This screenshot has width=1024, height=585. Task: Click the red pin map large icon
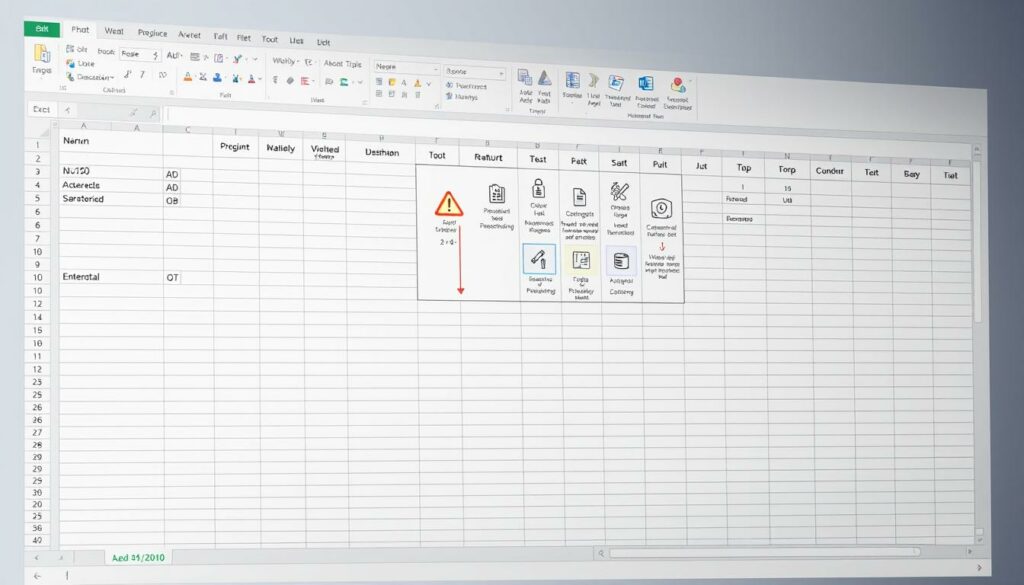[678, 85]
